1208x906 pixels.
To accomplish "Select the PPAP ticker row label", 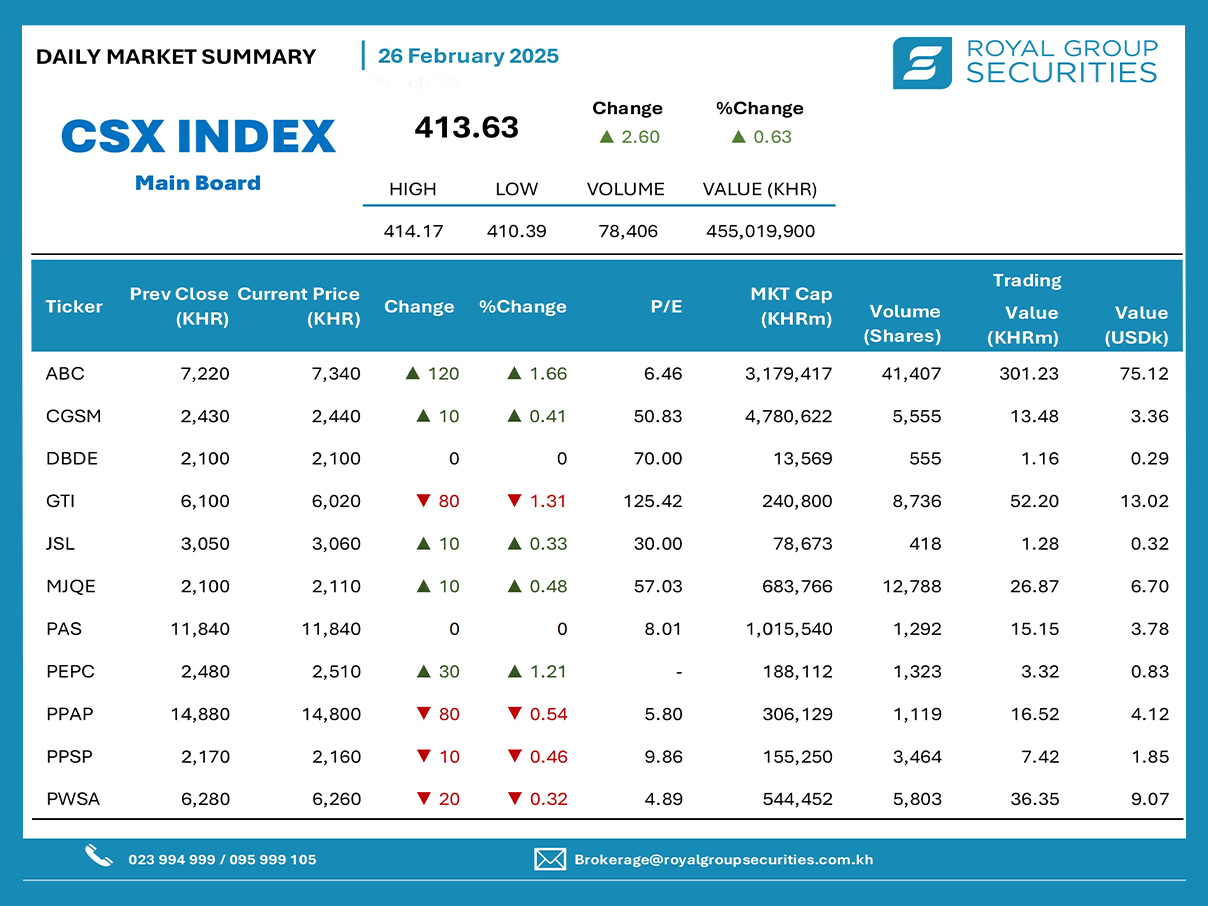I will tap(71, 714).
